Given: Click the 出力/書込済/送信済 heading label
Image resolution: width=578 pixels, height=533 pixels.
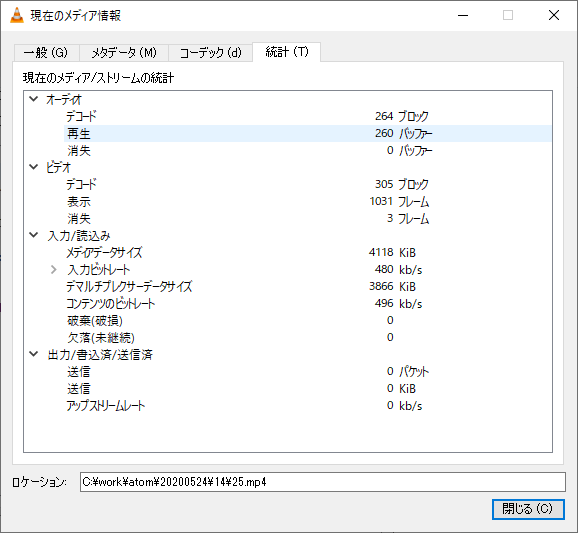Looking at the screenshot, I should pos(100,355).
